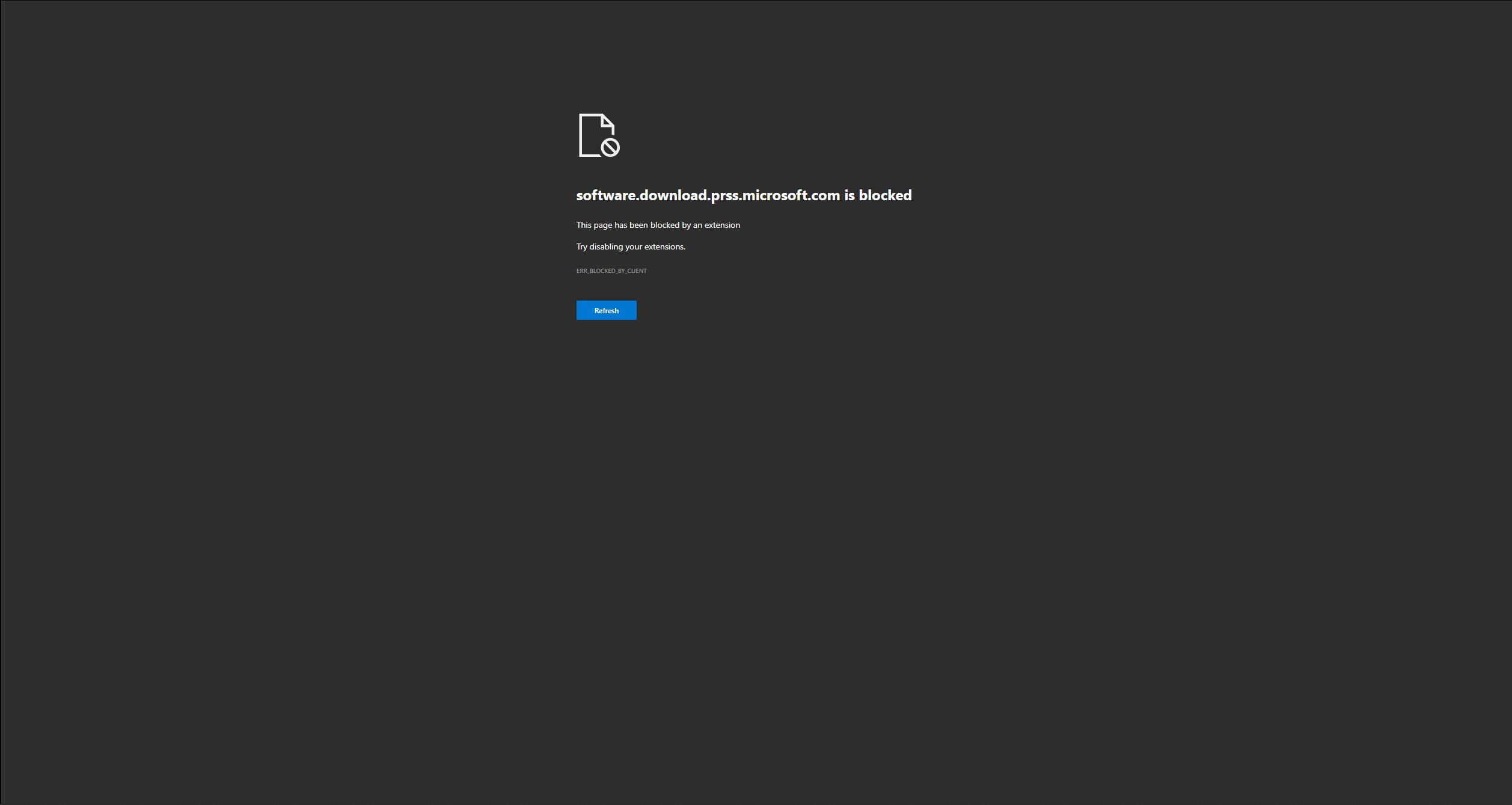Screen dimensions: 1512x805
Task: Click the word 'Try' in suggestion line
Action: [581, 247]
